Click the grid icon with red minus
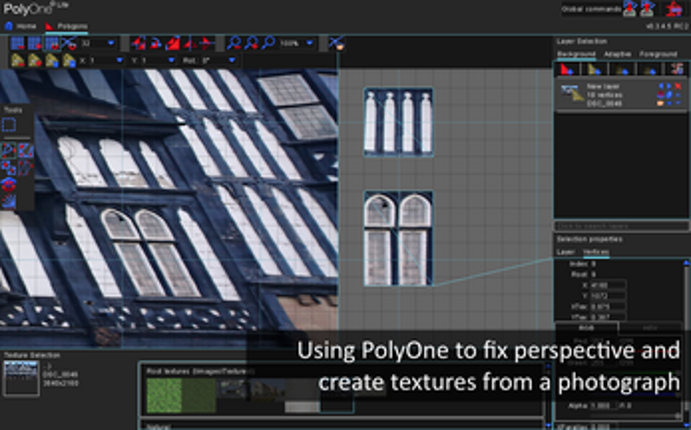691x430 pixels. point(18,43)
